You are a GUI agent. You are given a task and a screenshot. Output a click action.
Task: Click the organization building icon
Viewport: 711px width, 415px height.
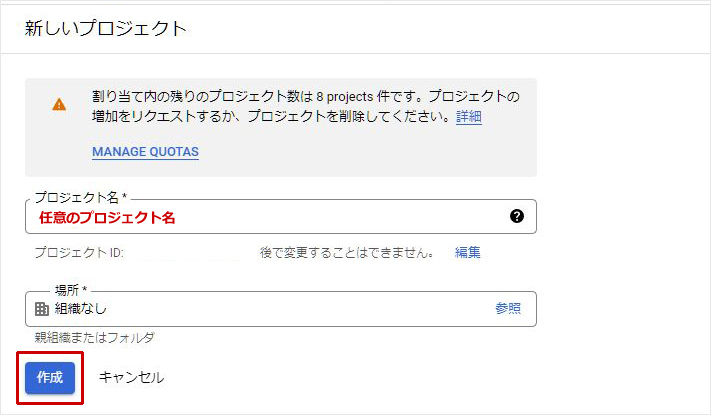[x=42, y=309]
